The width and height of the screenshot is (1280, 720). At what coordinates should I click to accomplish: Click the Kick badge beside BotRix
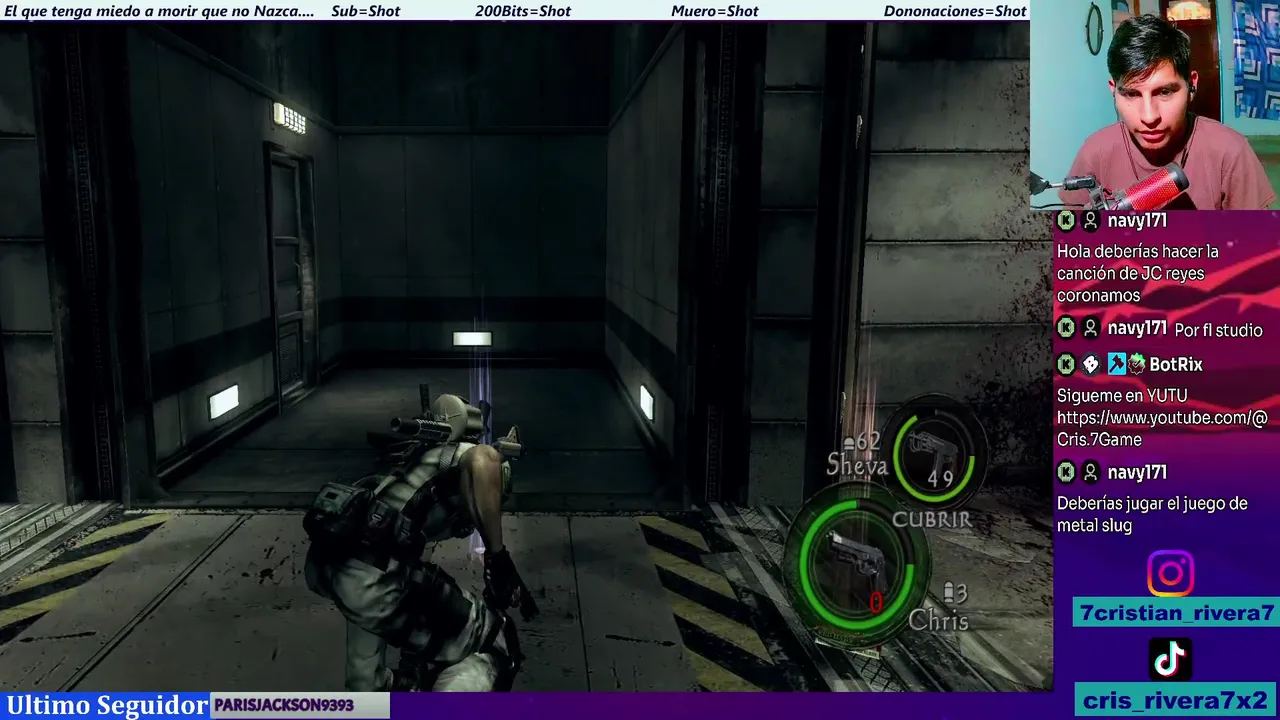point(1066,364)
